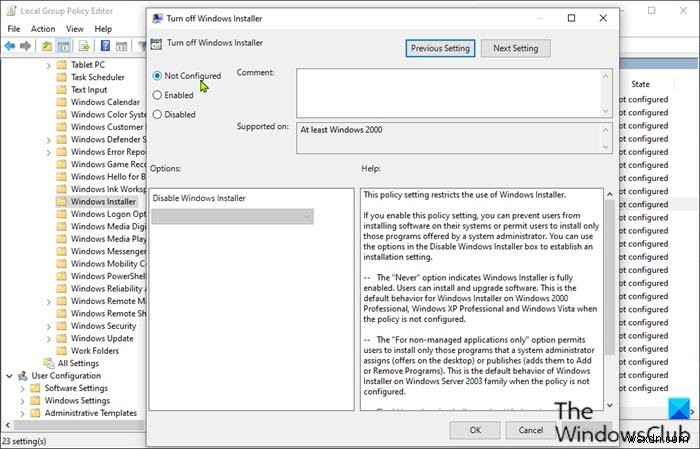Click the Forward arrow toolbar icon
Image resolution: width=700 pixels, height=449 pixels.
(25, 46)
